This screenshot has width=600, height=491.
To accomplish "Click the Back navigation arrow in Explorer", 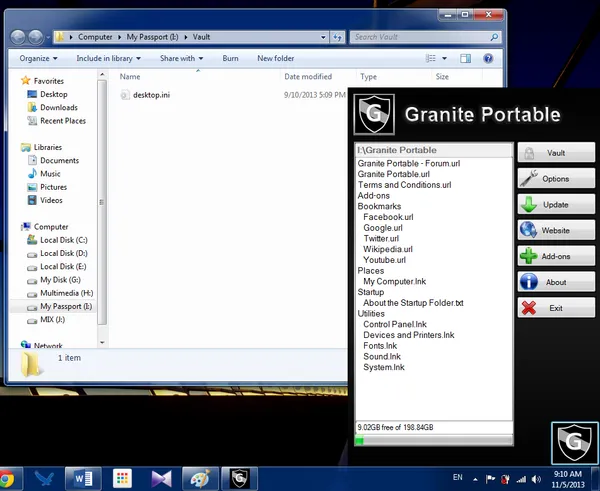I will [x=18, y=37].
